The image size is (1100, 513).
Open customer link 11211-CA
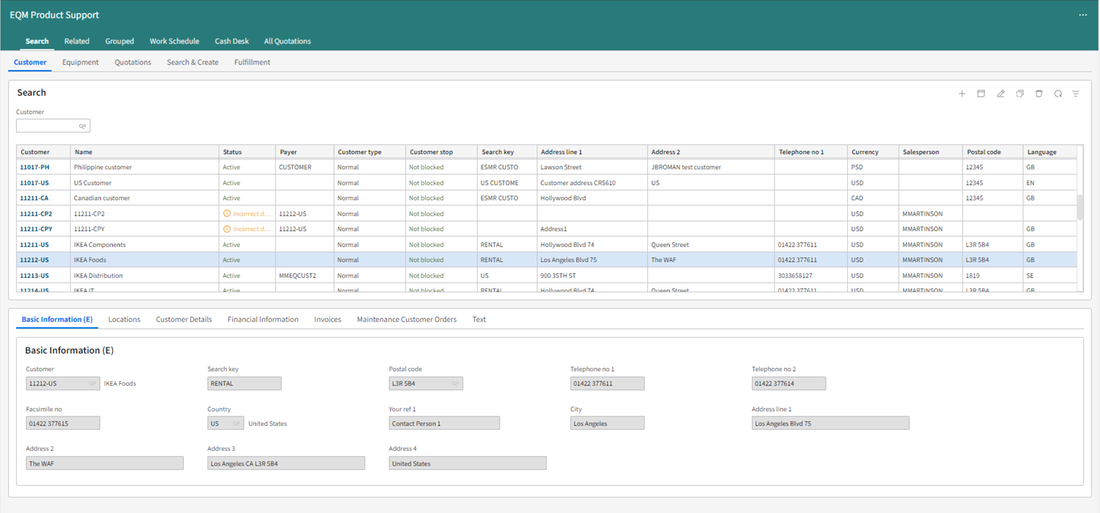coord(34,198)
